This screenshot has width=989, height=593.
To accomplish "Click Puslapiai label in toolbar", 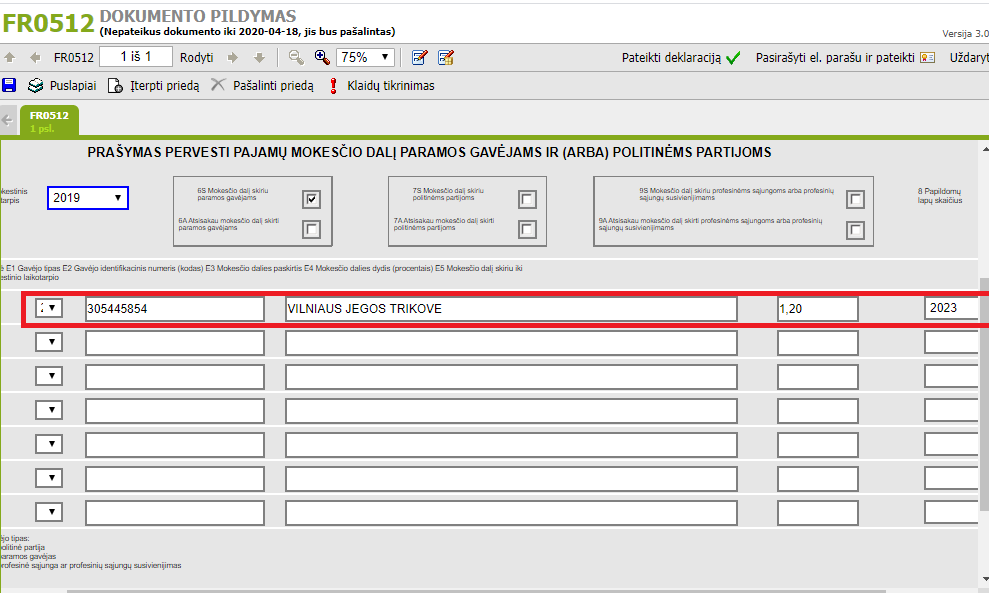I will click(x=73, y=85).
